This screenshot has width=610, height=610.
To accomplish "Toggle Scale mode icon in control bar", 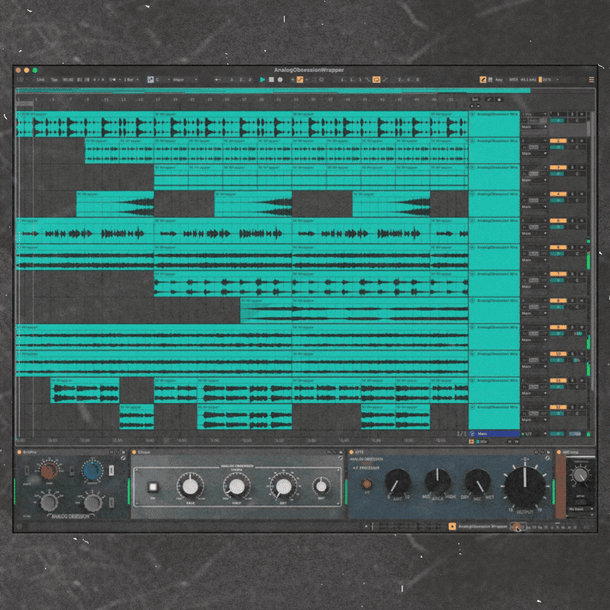I will (150, 80).
